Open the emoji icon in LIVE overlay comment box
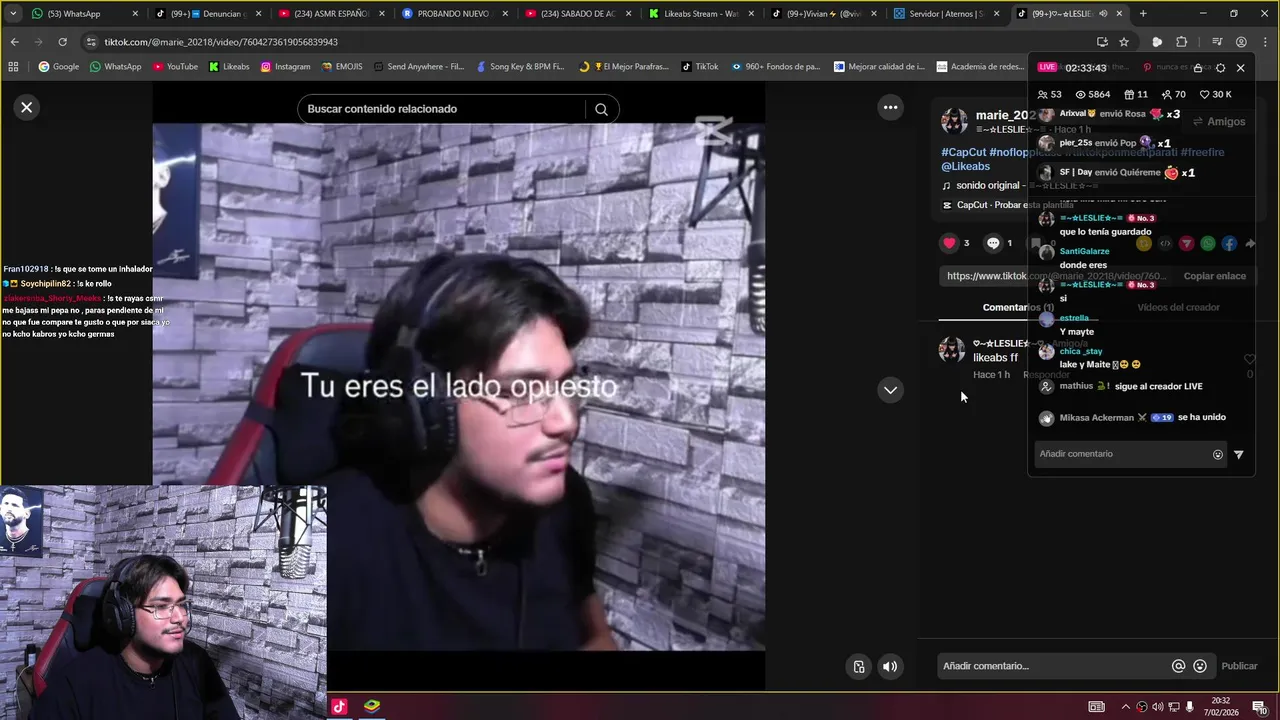Screen dimensions: 1280x720 pos(1217,454)
